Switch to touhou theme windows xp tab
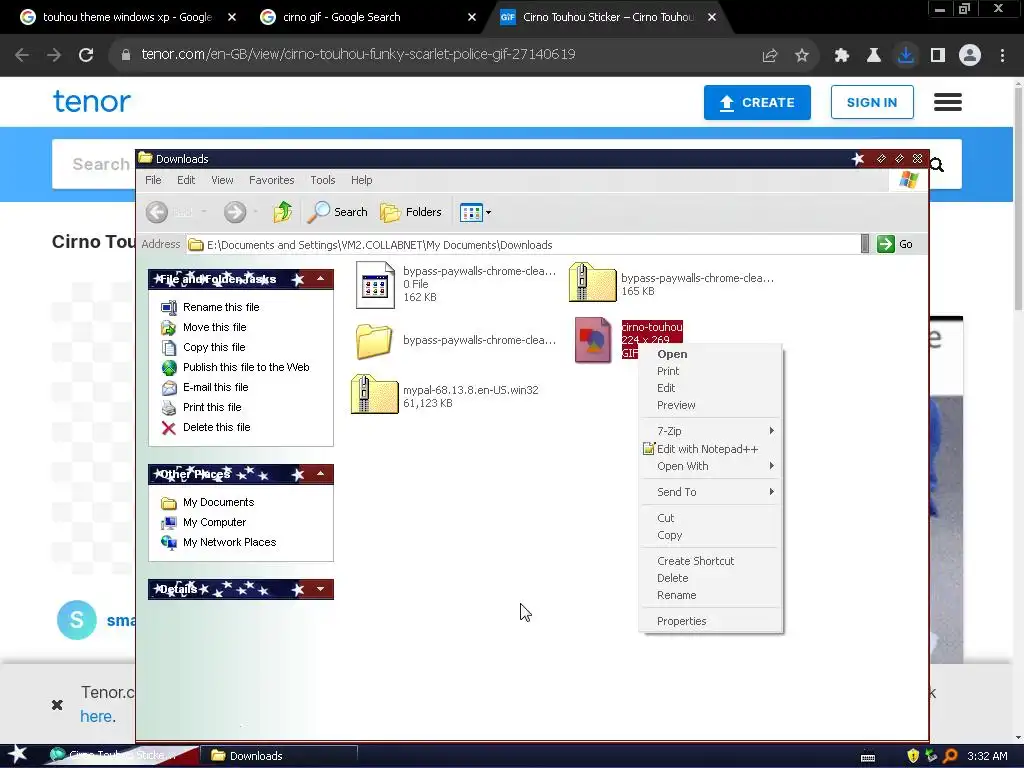Viewport: 1024px width, 768px height. (x=127, y=18)
